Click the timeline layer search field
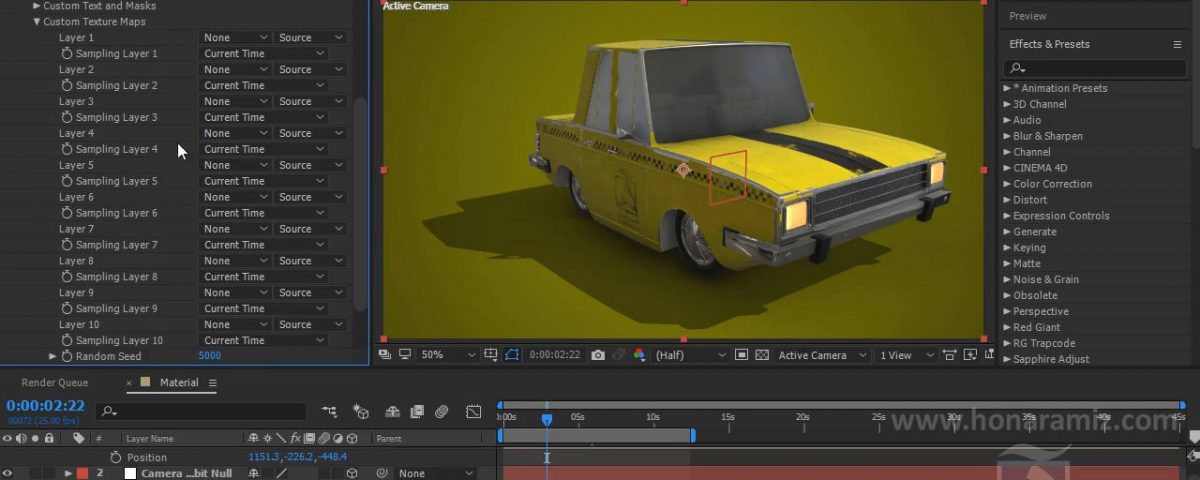The height and width of the screenshot is (480, 1200). coord(201,411)
